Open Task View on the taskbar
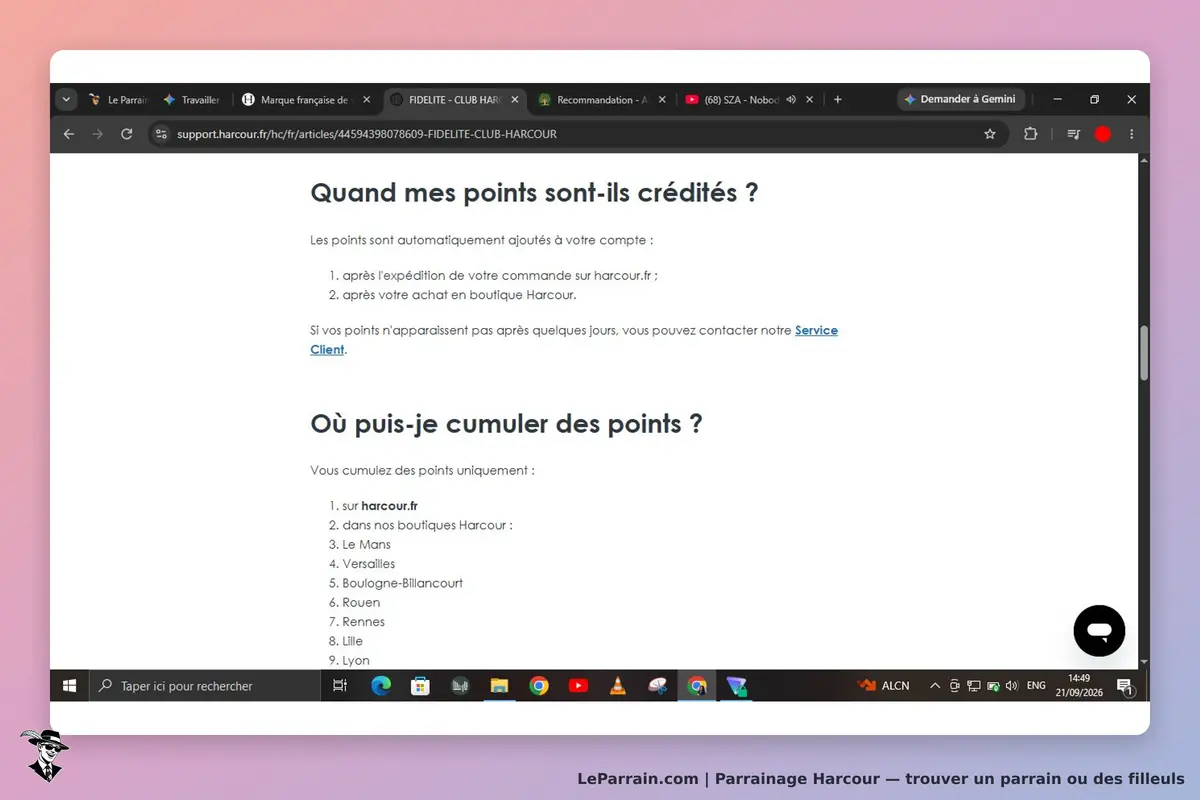Image resolution: width=1200 pixels, height=800 pixels. point(339,686)
